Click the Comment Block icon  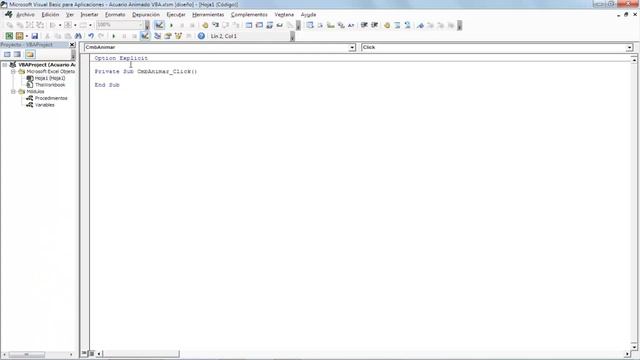click(397, 25)
